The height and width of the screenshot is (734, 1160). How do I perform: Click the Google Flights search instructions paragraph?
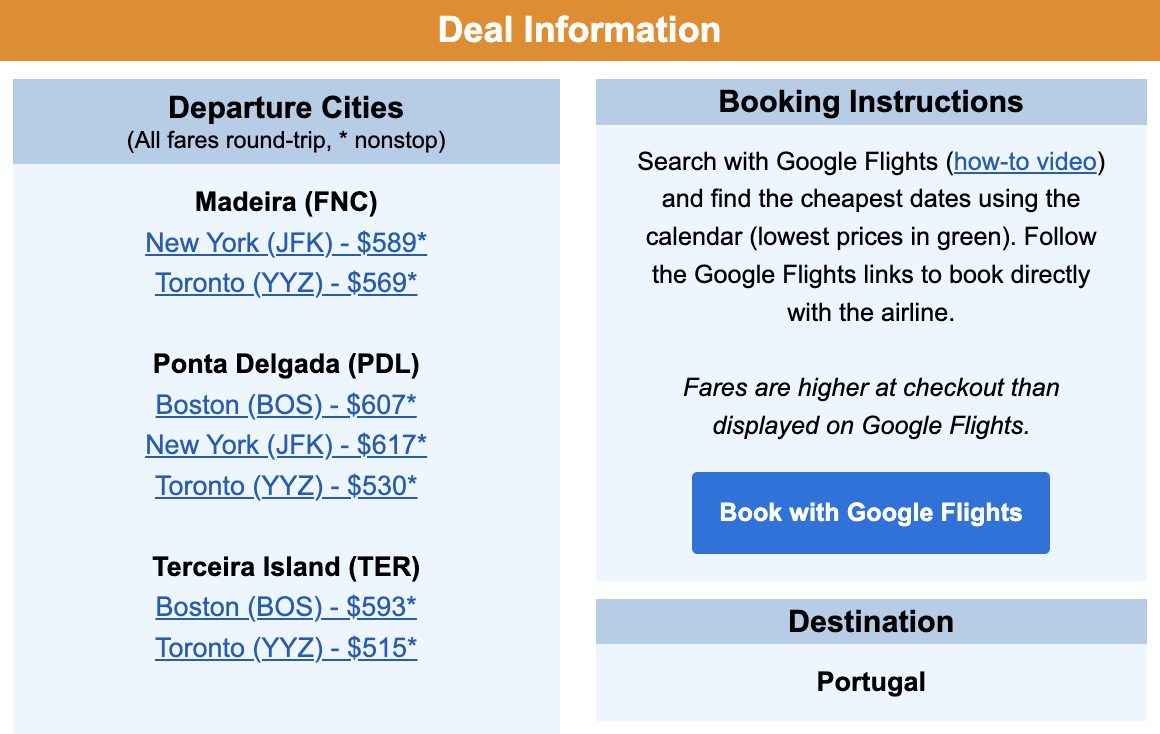pos(870,218)
